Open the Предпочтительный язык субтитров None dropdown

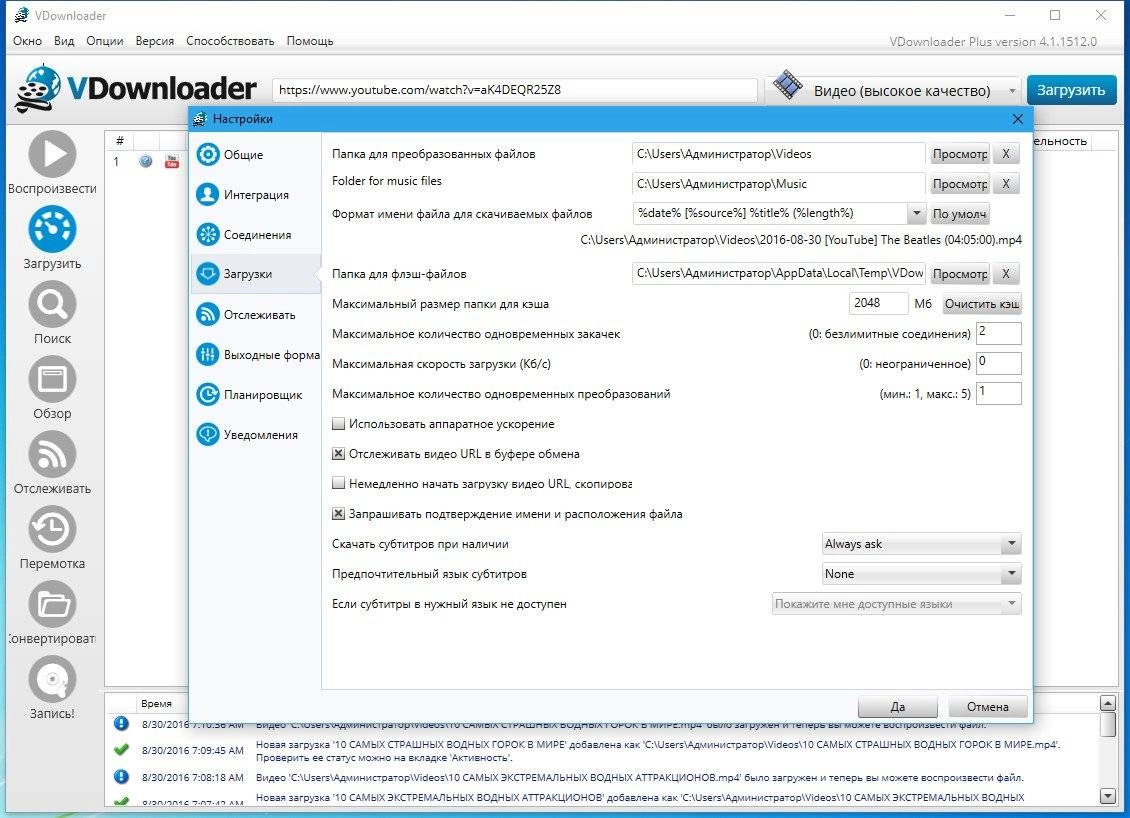pyautogui.click(x=922, y=574)
